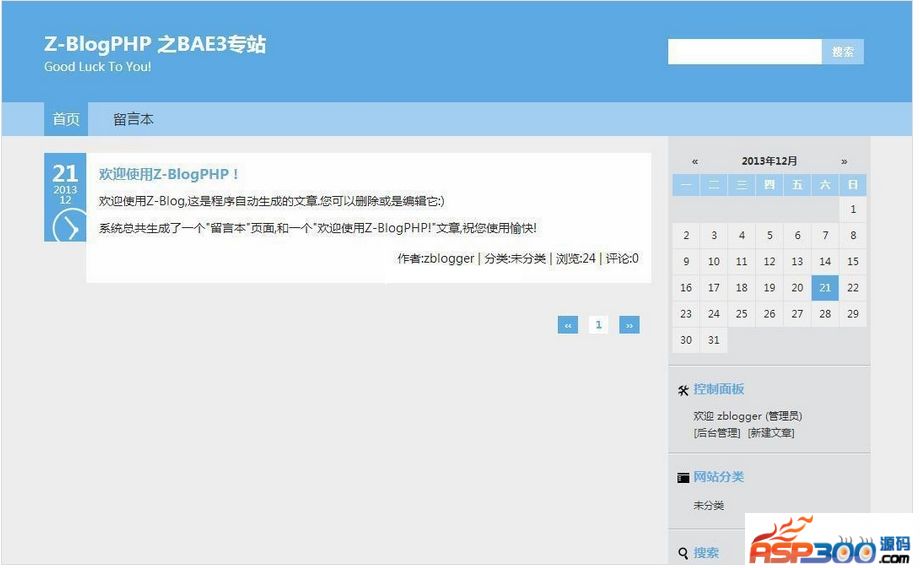Click the 2013年12月 calendar title
Image resolution: width=920 pixels, height=568 pixels.
[x=769, y=161]
